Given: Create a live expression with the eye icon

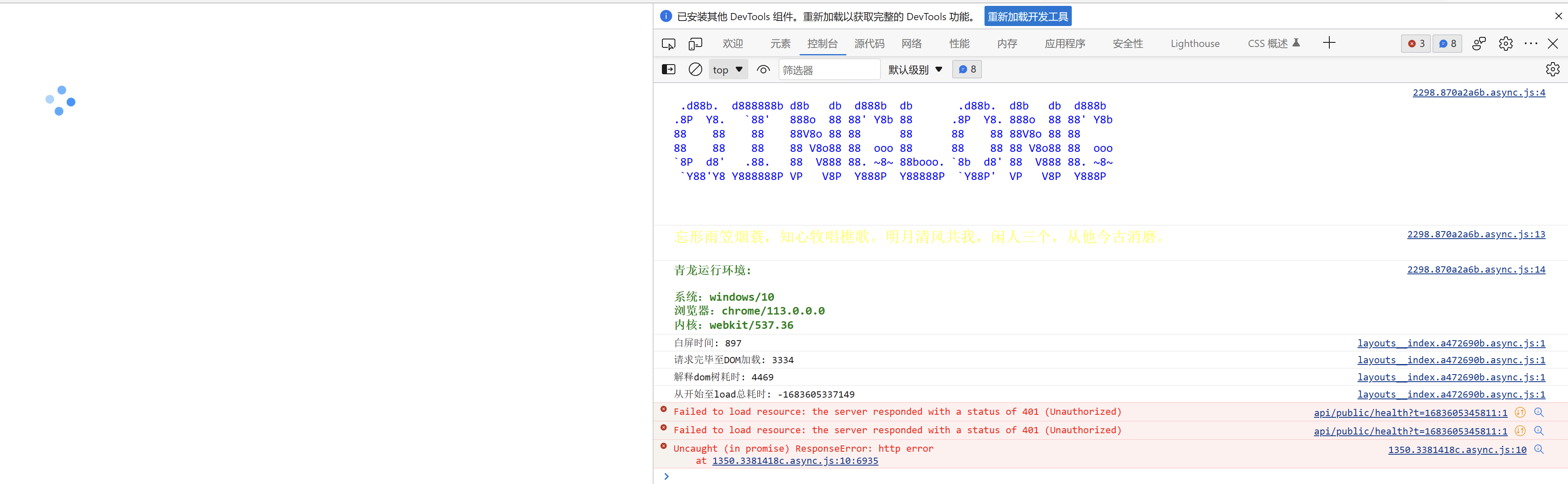Looking at the screenshot, I should (763, 69).
